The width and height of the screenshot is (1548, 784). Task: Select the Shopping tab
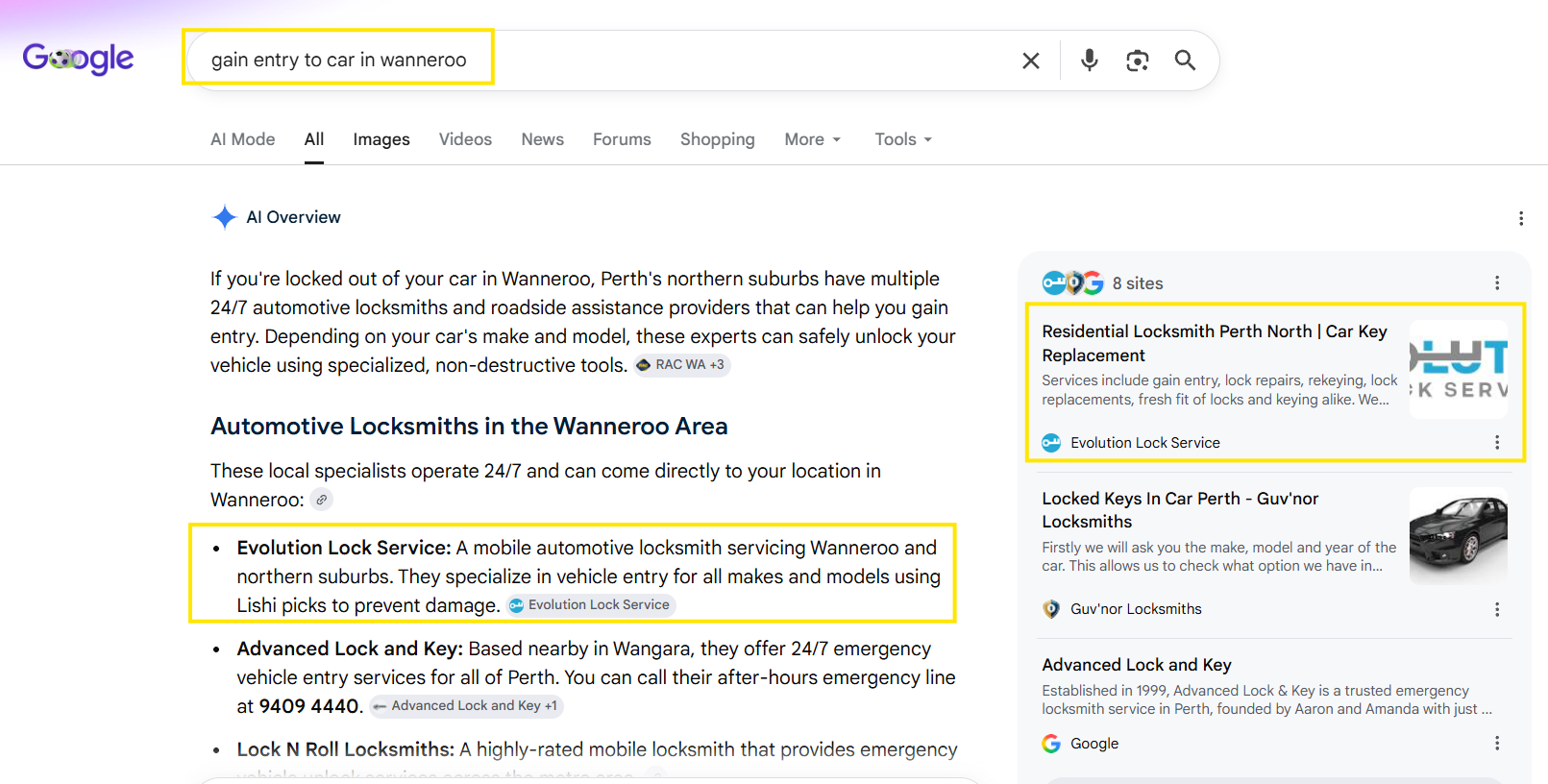tap(718, 139)
